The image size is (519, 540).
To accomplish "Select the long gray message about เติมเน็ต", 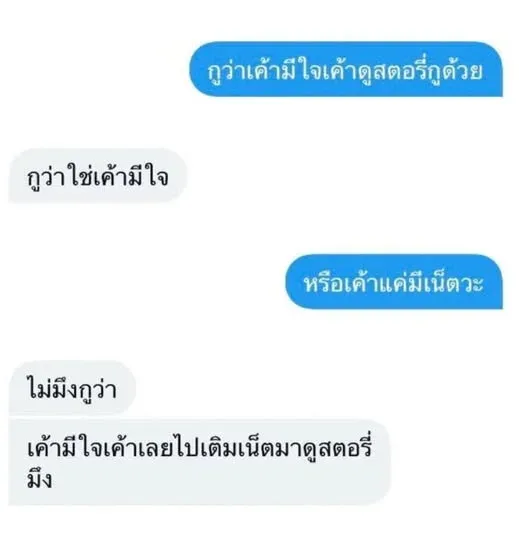I will point(200,462).
